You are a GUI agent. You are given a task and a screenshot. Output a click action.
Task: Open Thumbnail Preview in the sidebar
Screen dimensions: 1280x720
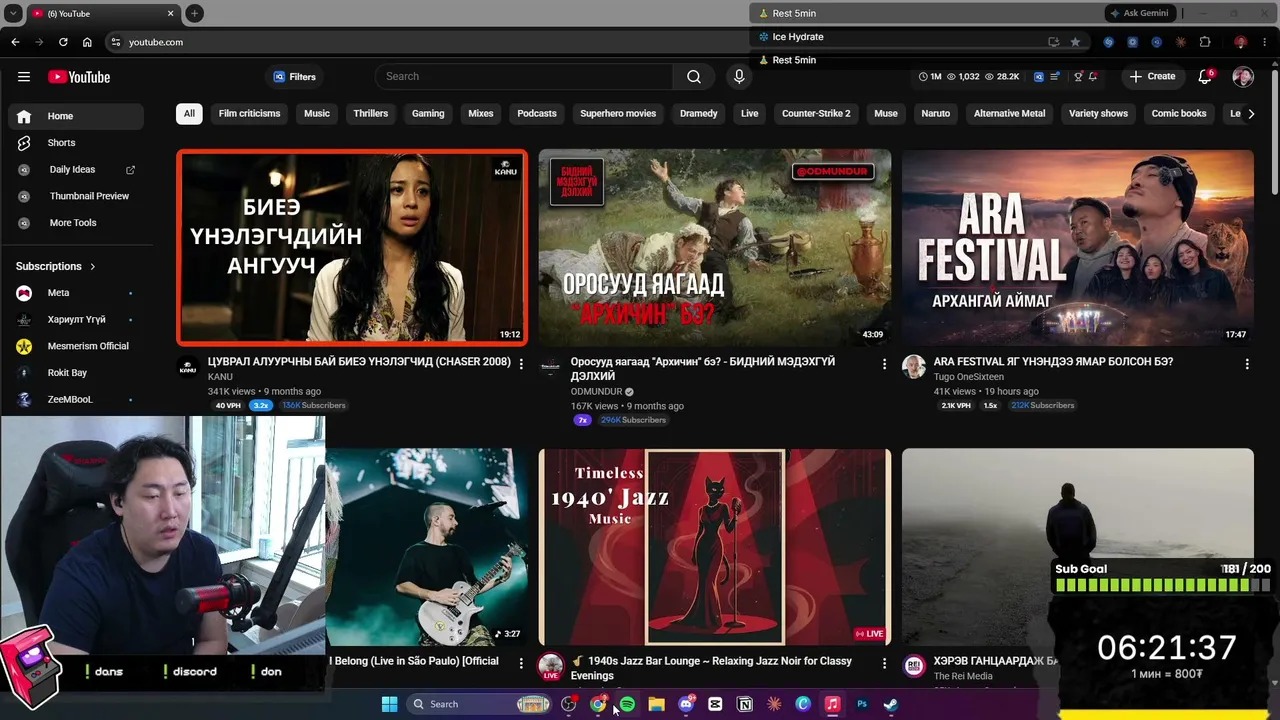tap(76, 196)
